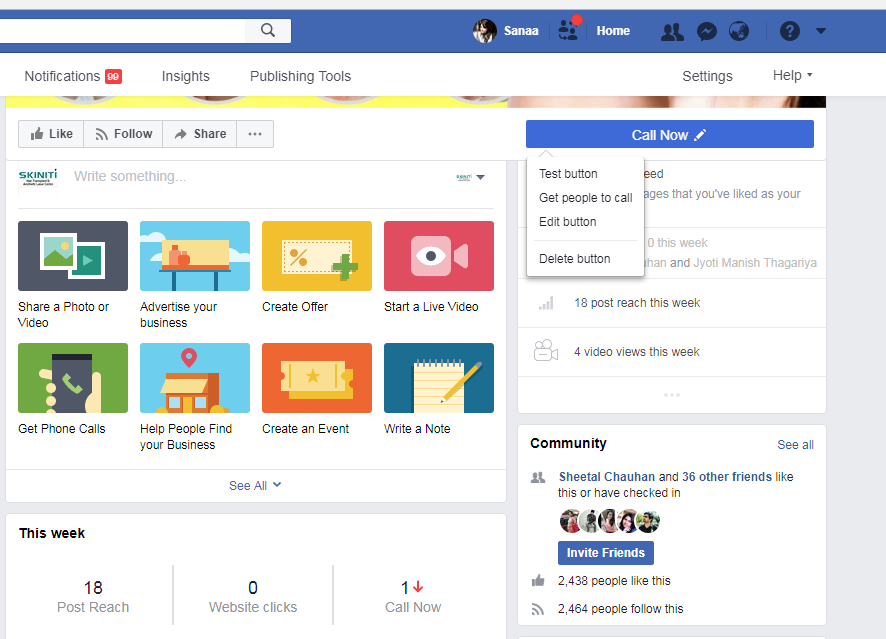Viewport: 886px width, 639px height.
Task: Click See all in Community
Action: pyautogui.click(x=795, y=445)
